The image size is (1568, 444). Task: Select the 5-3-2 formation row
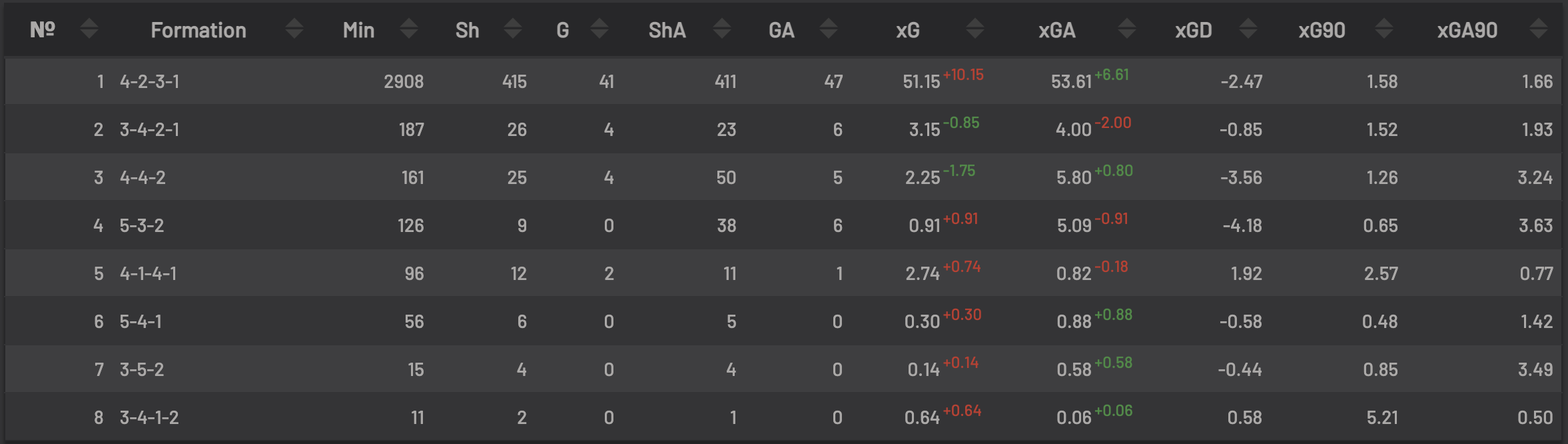[x=783, y=225]
